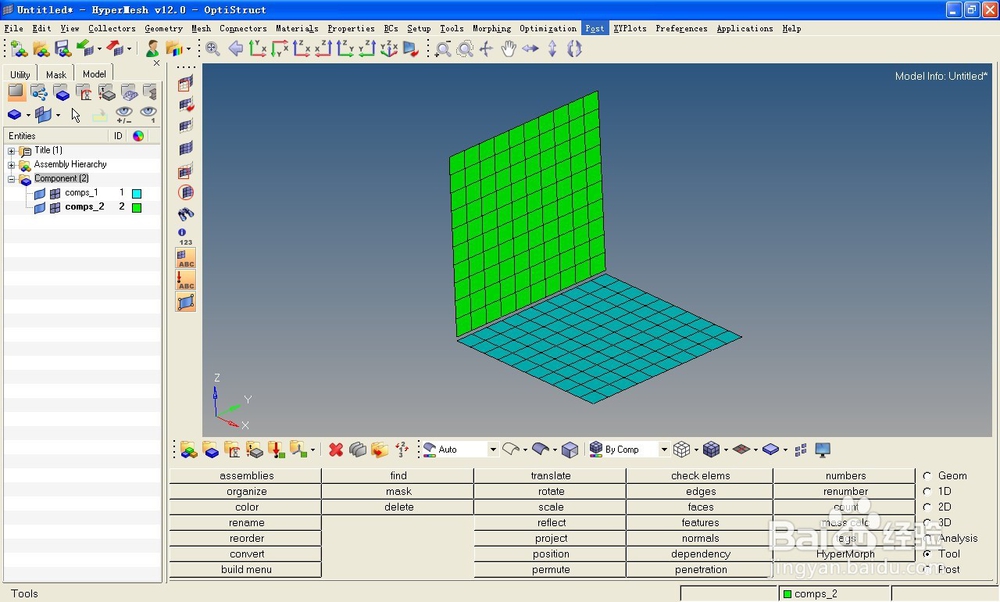The height and width of the screenshot is (602, 1000).
Task: Toggle comps_2 geometry visibility icon
Action: coord(40,207)
